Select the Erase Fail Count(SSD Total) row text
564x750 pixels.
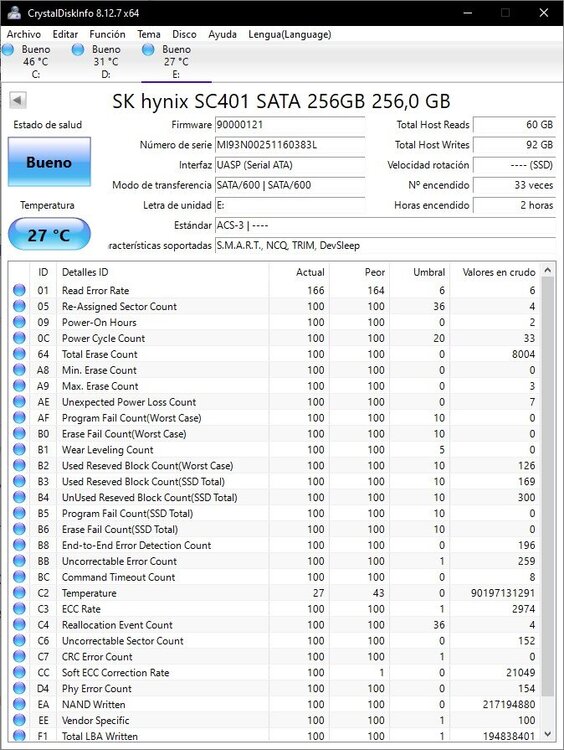click(x=120, y=529)
